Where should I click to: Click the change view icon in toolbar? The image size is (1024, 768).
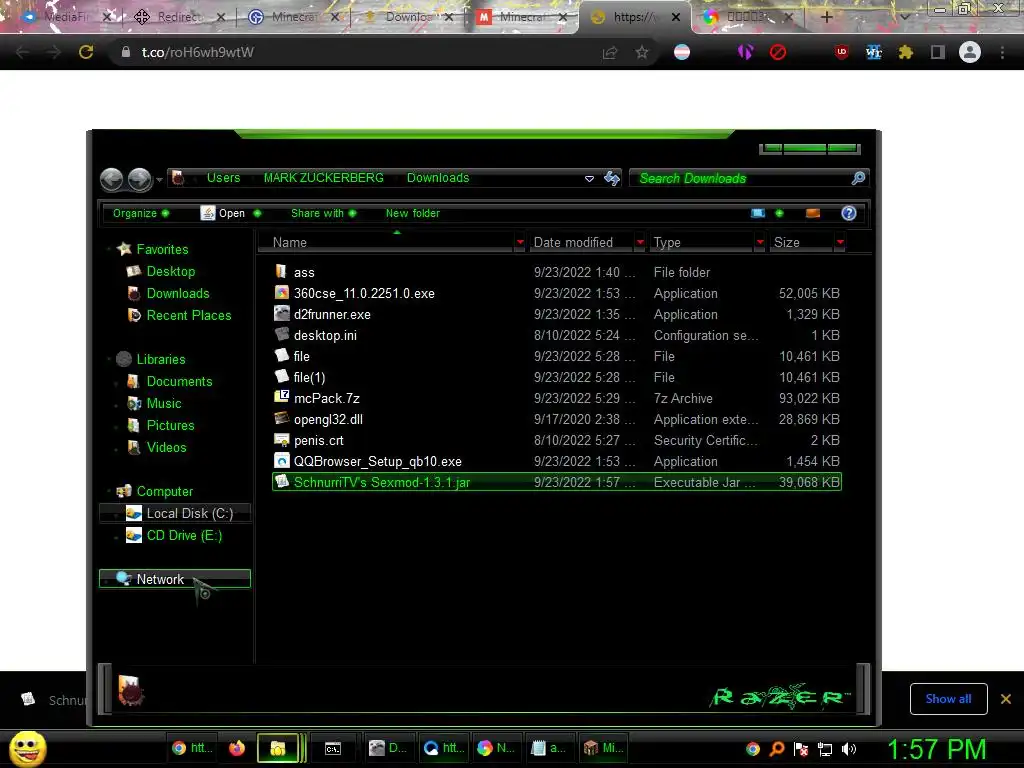[x=758, y=213]
